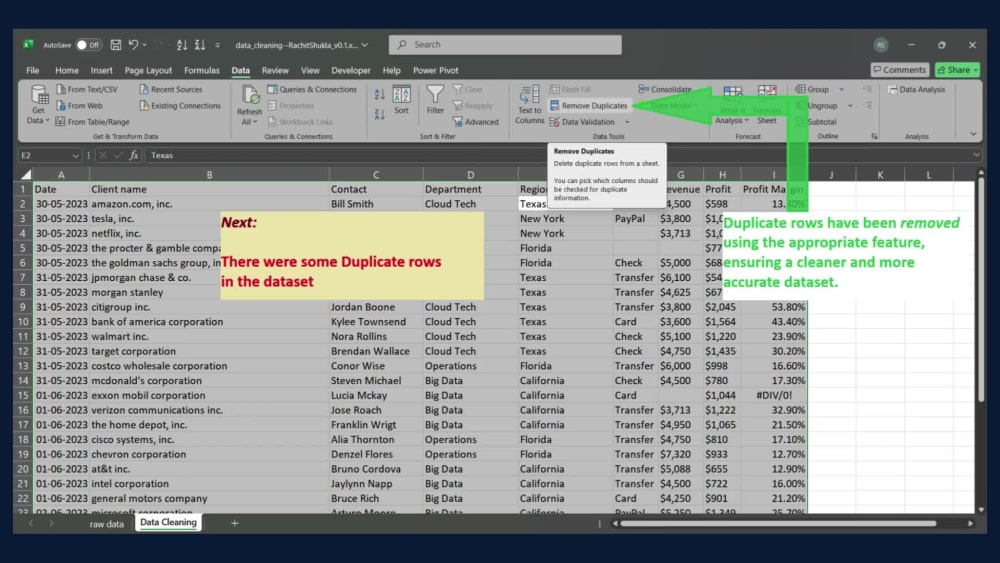Image resolution: width=1000 pixels, height=563 pixels.
Task: Open Customize Quick Access Toolbar dropdown
Action: click(217, 45)
